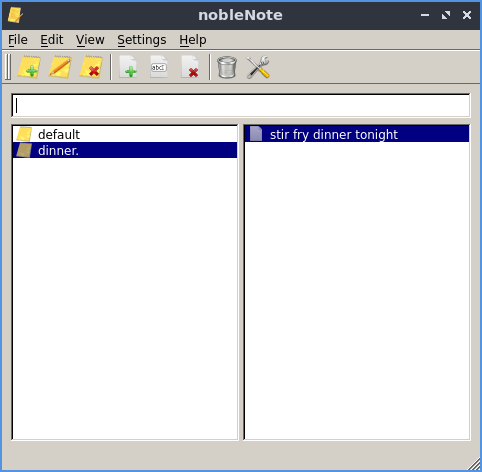
Task: Open the View menu
Action: tap(90, 40)
